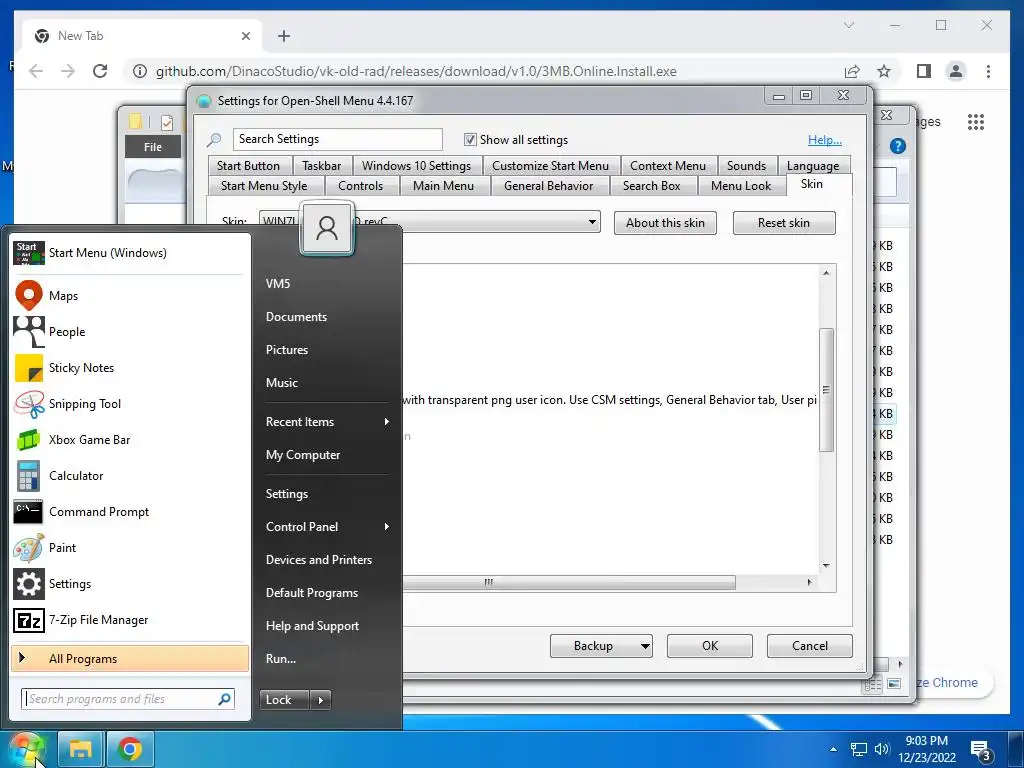Open Chrome tab search chevron

coord(849,25)
